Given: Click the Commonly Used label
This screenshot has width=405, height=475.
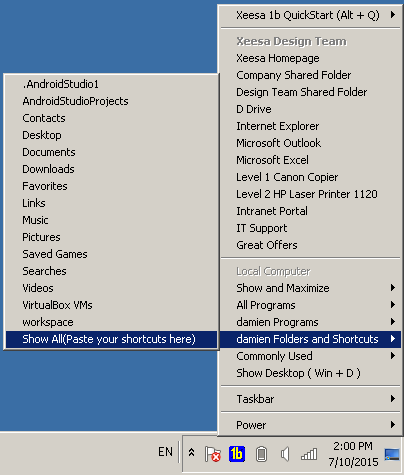Looking at the screenshot, I should coord(274,356).
